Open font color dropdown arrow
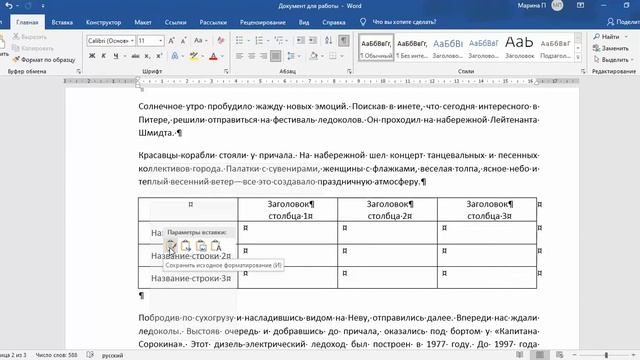Image resolution: width=640 pixels, height=360 pixels. 222,56
